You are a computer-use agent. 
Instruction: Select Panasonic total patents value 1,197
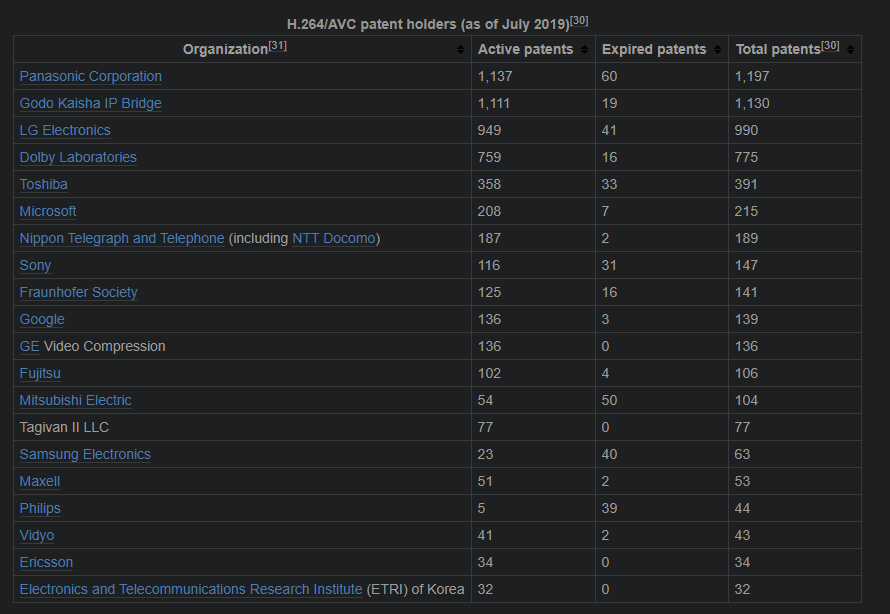coord(752,76)
